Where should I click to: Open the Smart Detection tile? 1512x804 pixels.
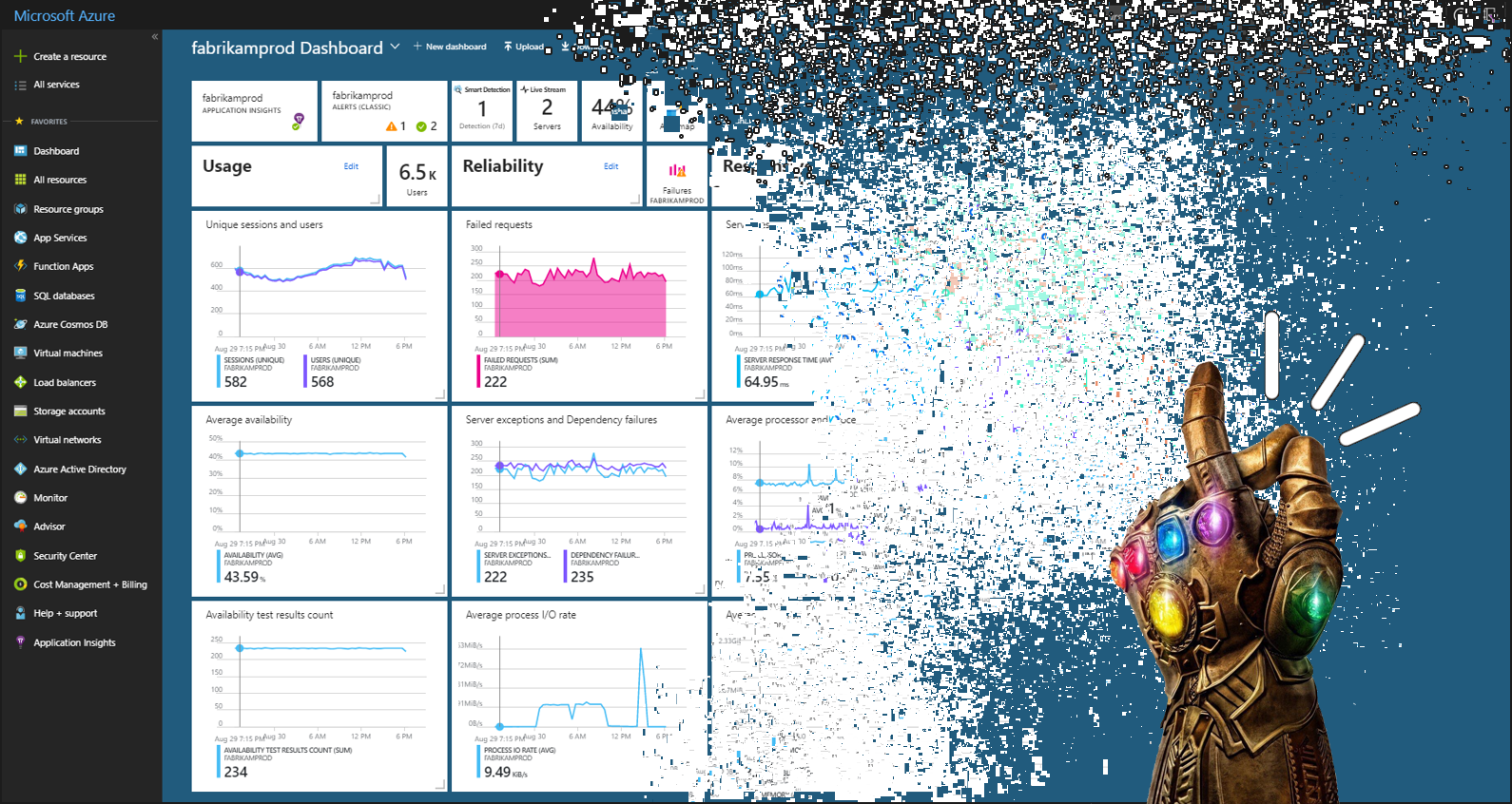tap(482, 111)
